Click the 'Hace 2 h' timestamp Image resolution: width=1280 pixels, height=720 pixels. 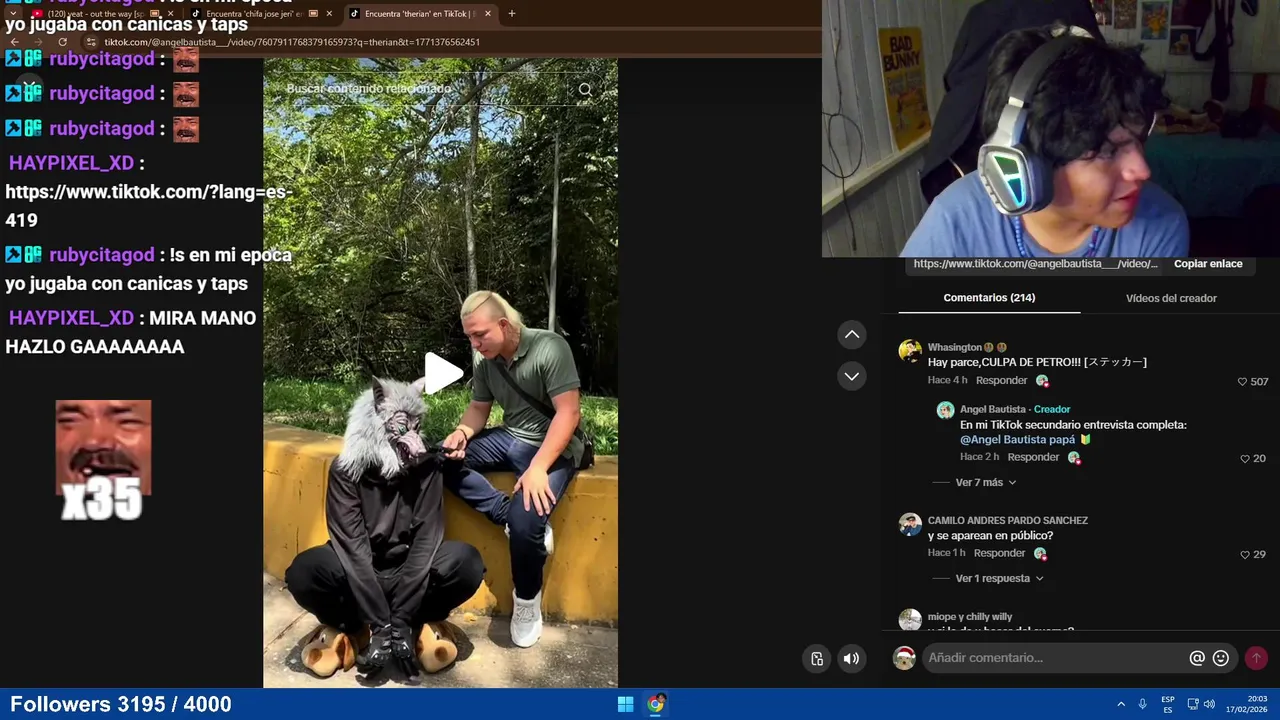pos(979,457)
